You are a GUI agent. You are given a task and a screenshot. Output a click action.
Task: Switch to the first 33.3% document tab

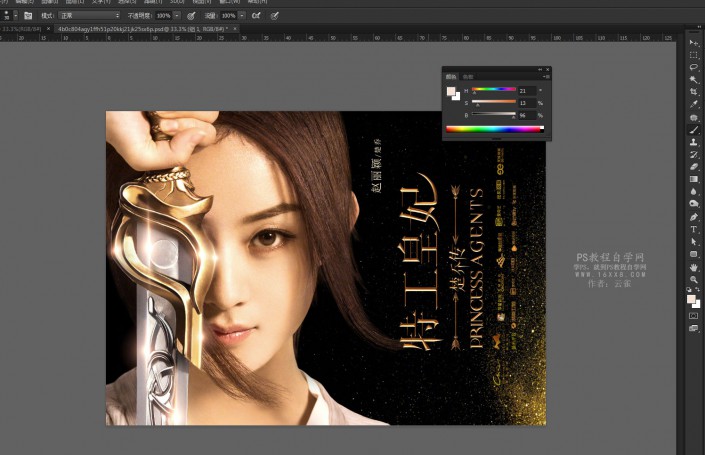pyautogui.click(x=21, y=29)
